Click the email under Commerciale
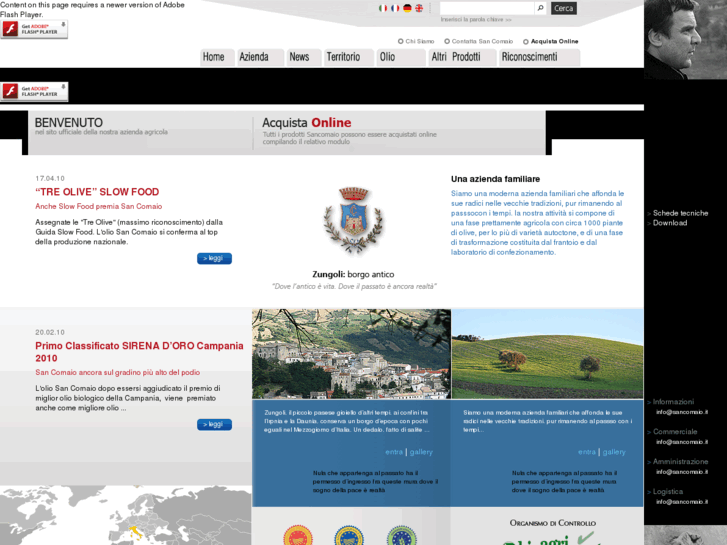The height and width of the screenshot is (545, 727). pos(682,442)
